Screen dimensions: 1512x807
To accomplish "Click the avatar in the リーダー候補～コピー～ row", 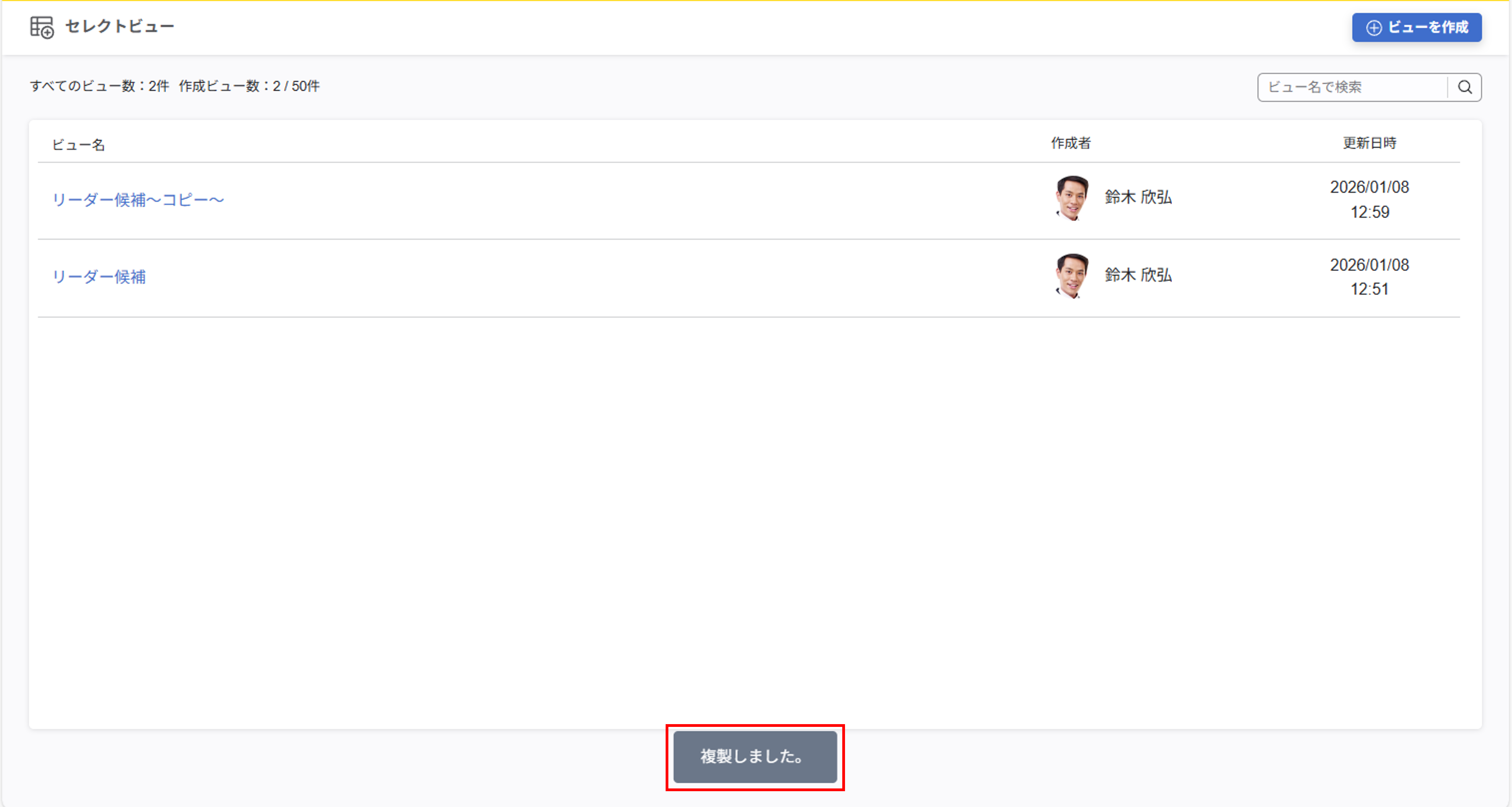I will (x=1072, y=198).
